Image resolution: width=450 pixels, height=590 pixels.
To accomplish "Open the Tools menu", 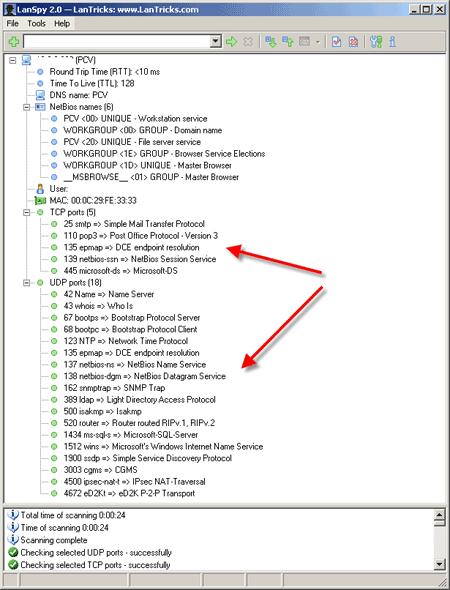I will tap(36, 24).
